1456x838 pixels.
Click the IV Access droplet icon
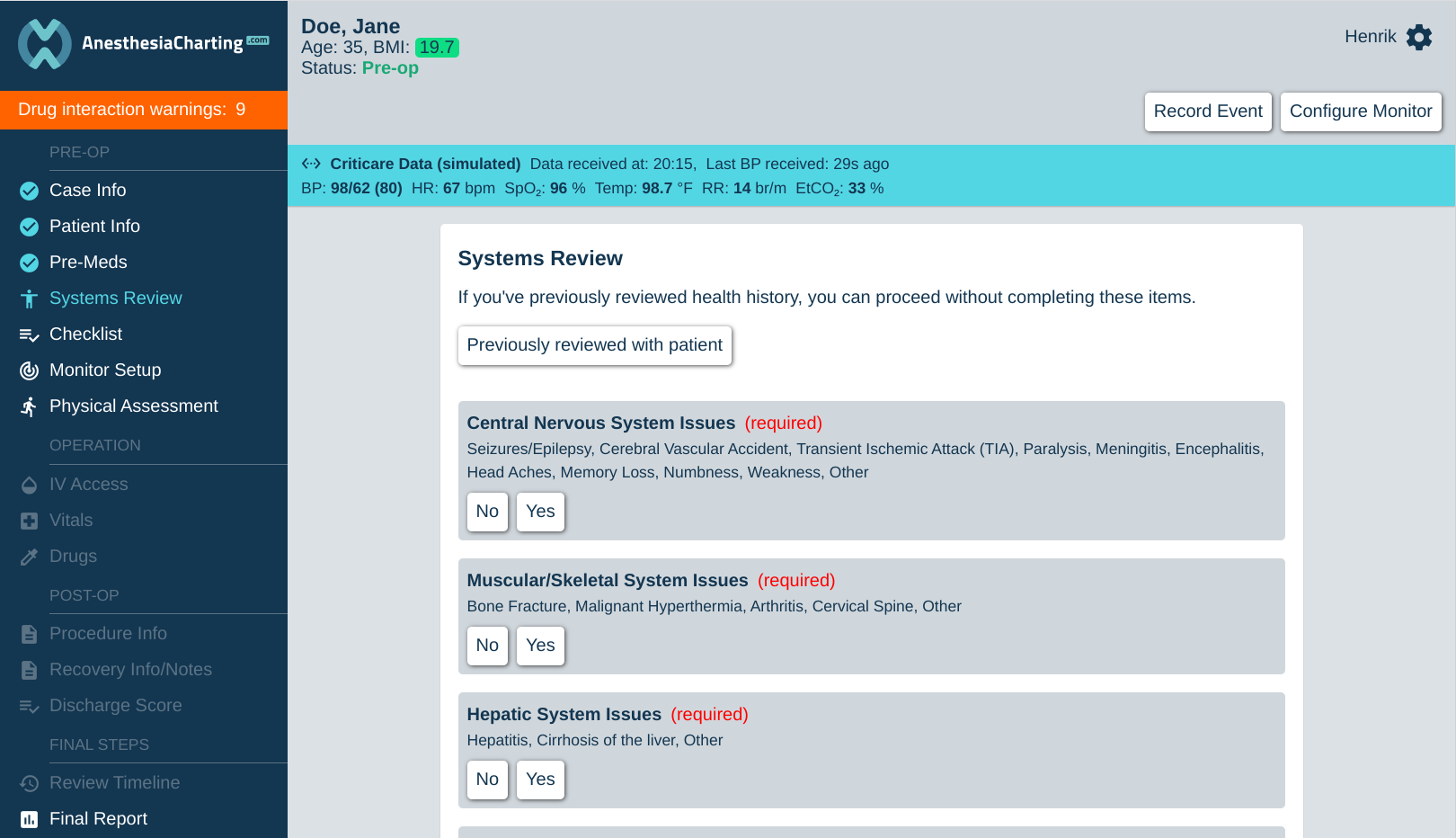[x=30, y=485]
